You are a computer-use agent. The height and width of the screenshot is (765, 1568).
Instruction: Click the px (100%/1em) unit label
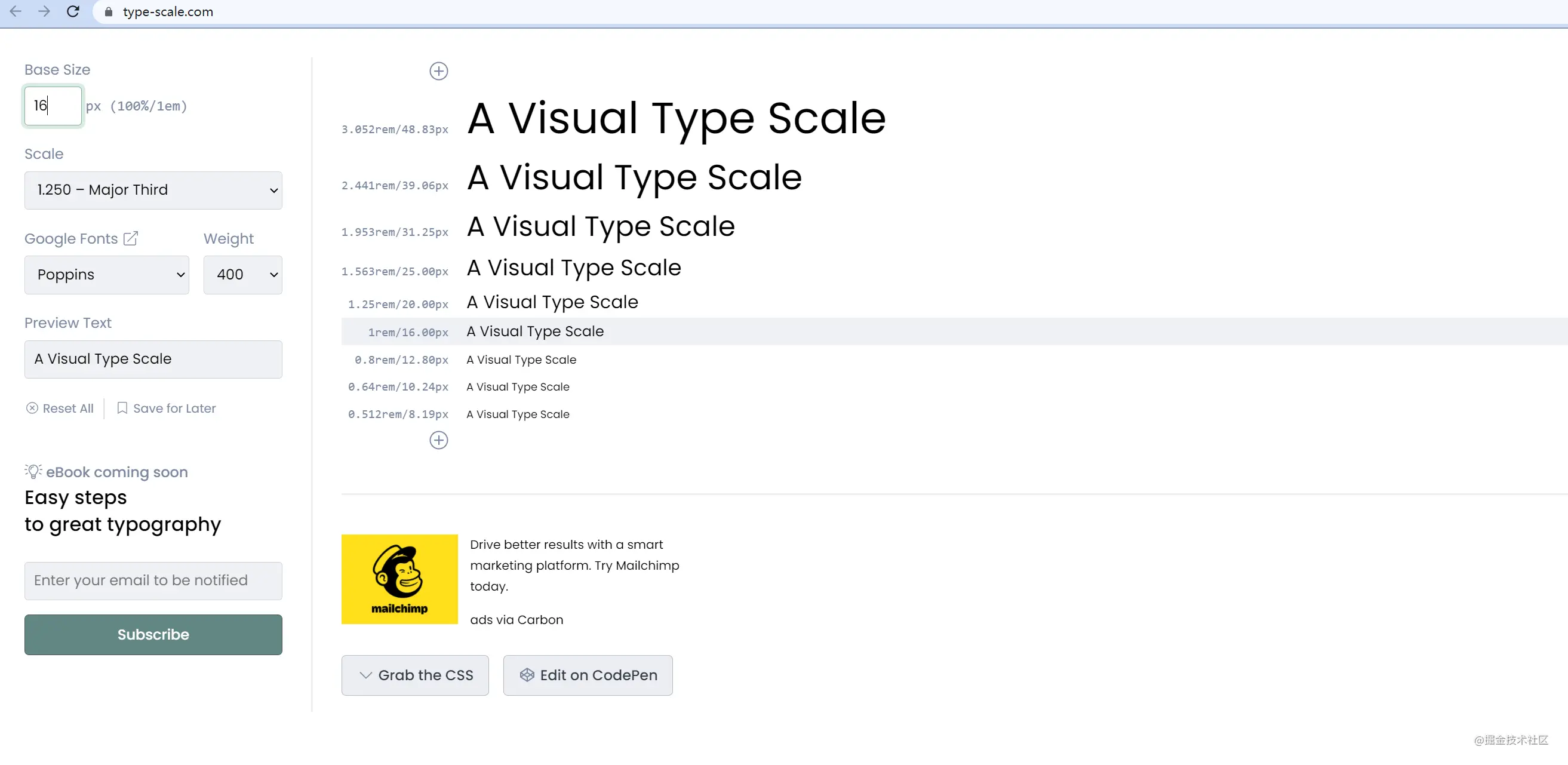pyautogui.click(x=136, y=106)
